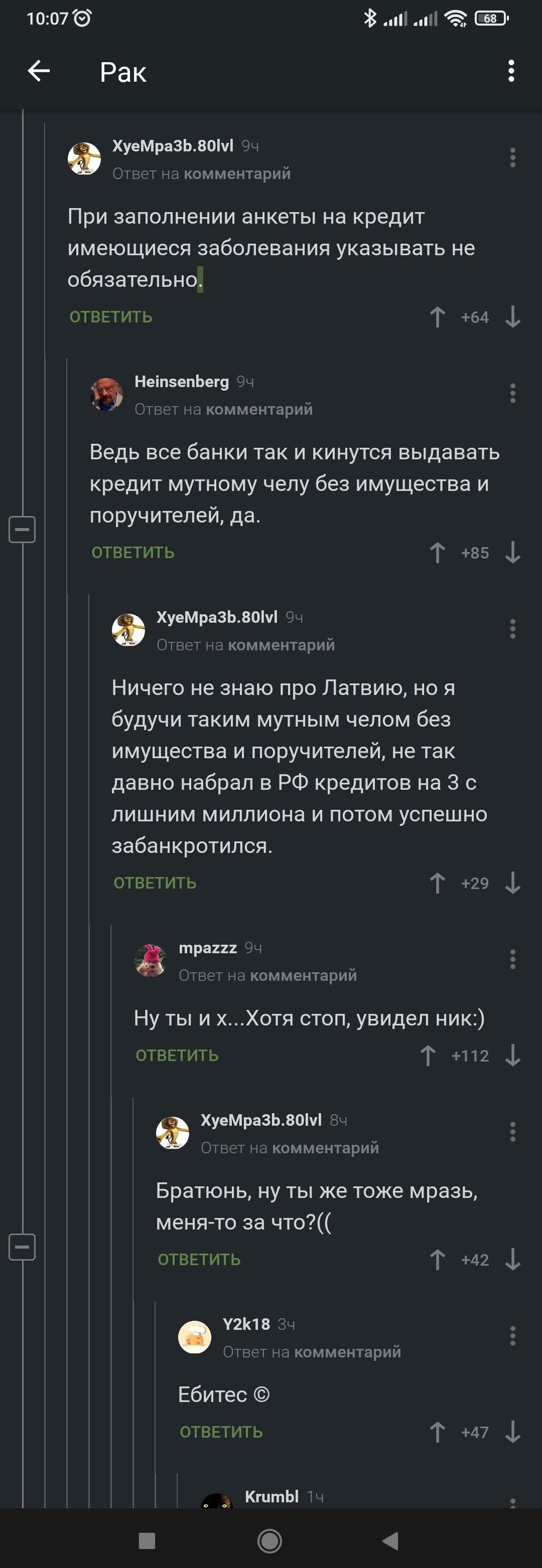Open options menu for Y2k18's comment
Image resolution: width=542 pixels, height=1568 pixels.
[x=513, y=1336]
